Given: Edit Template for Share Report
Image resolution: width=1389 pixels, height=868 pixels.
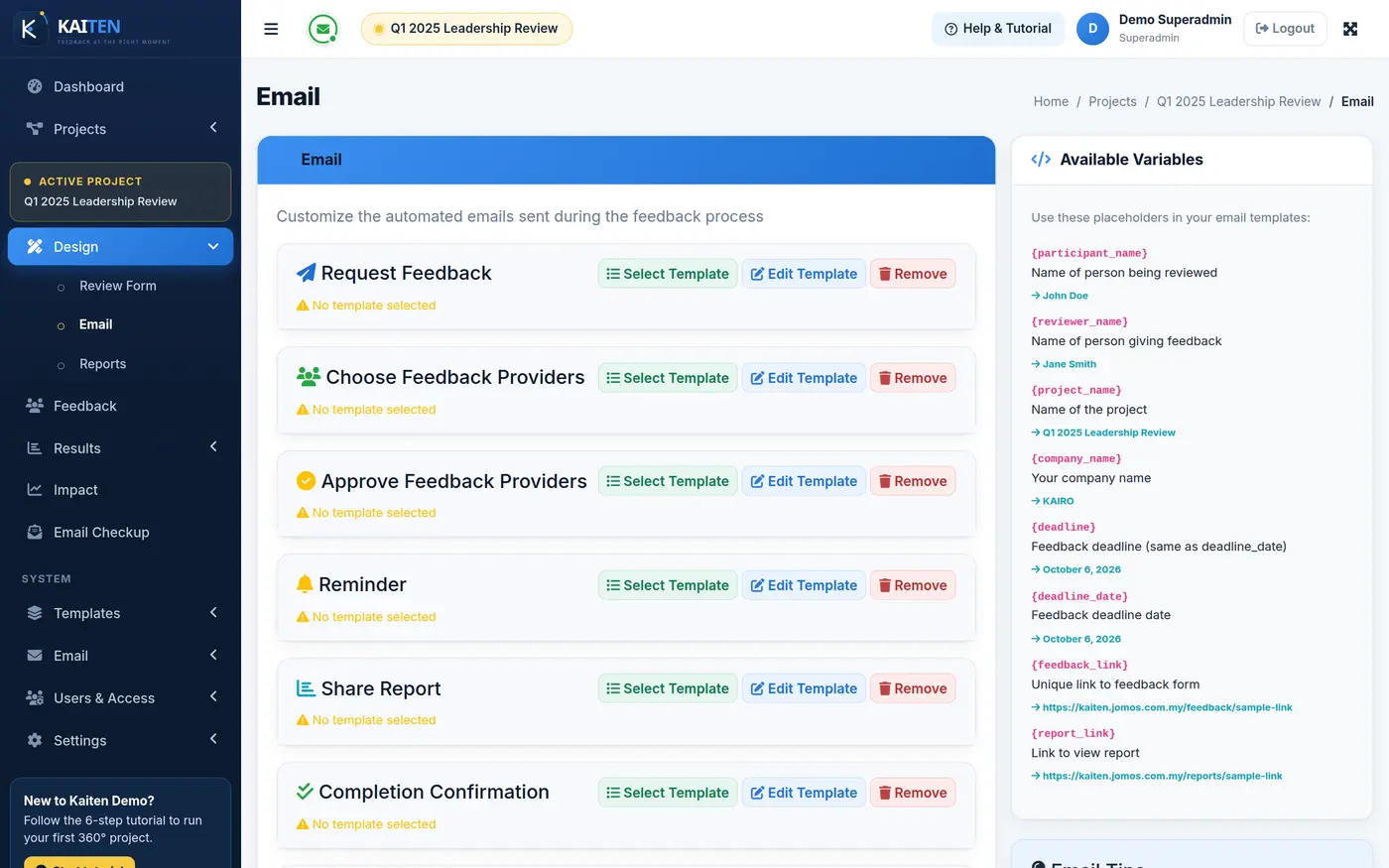Looking at the screenshot, I should tap(804, 688).
